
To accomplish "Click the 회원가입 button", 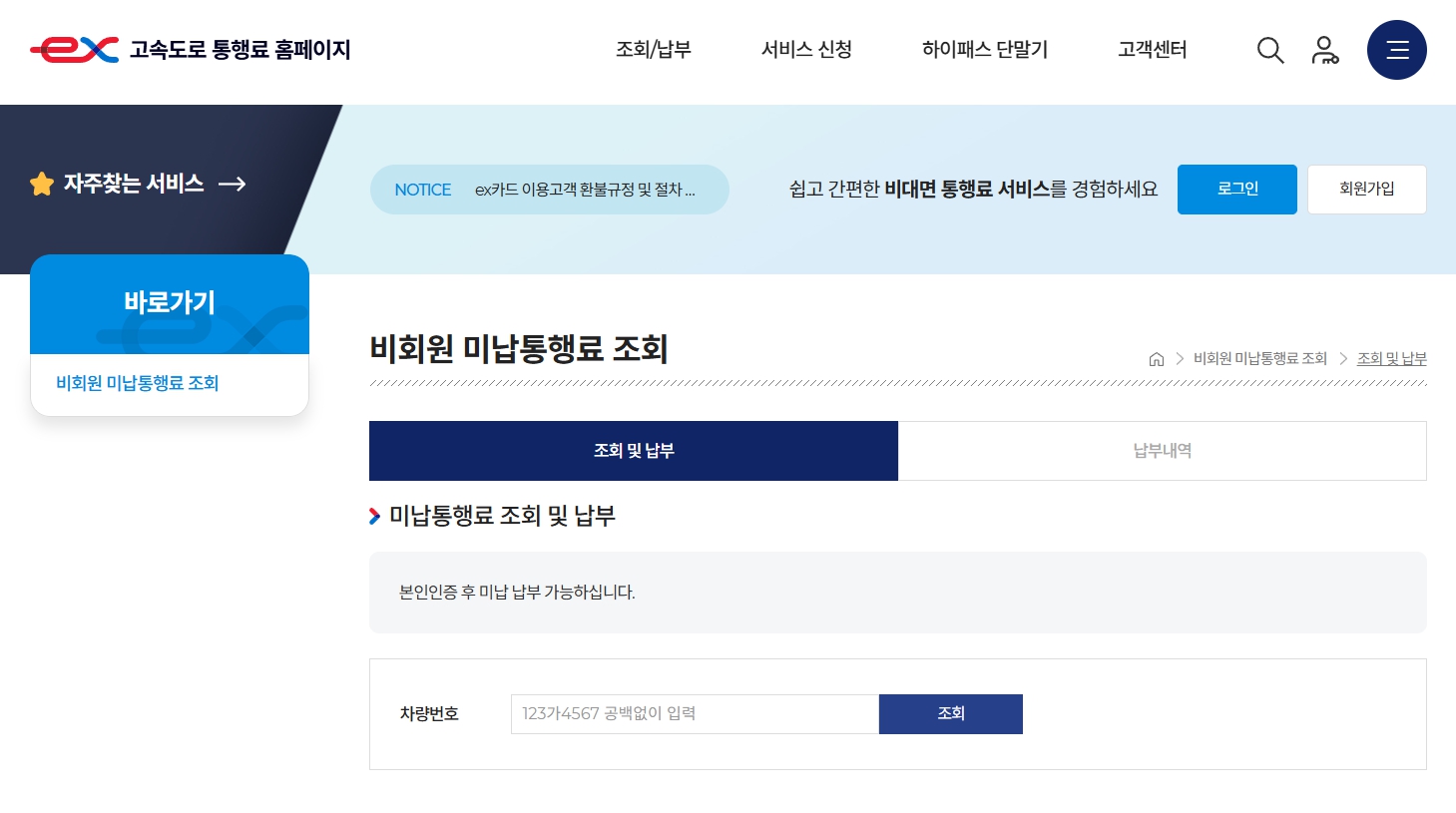I will tap(1366, 189).
